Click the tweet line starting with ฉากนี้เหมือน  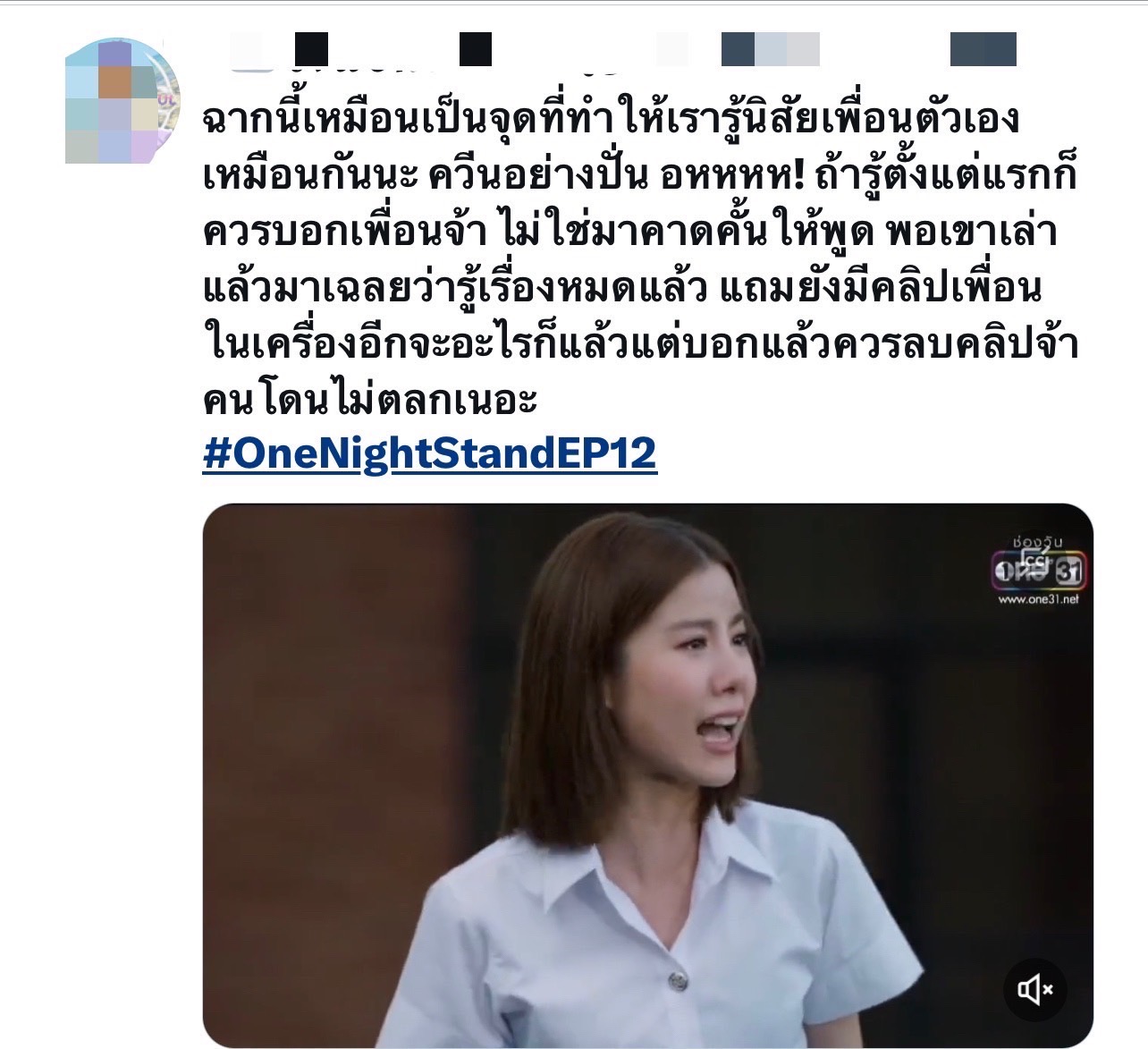[612, 121]
